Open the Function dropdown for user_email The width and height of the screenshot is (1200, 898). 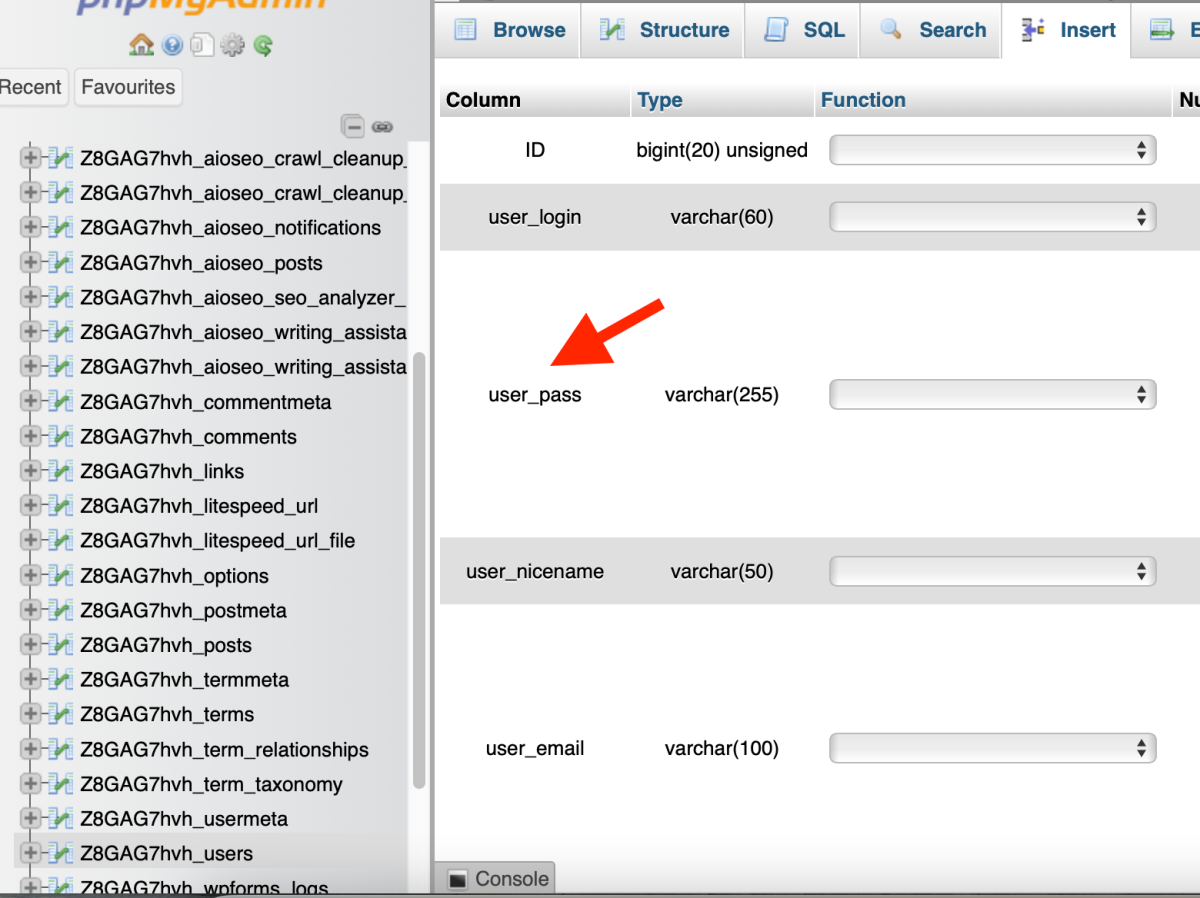tap(992, 748)
